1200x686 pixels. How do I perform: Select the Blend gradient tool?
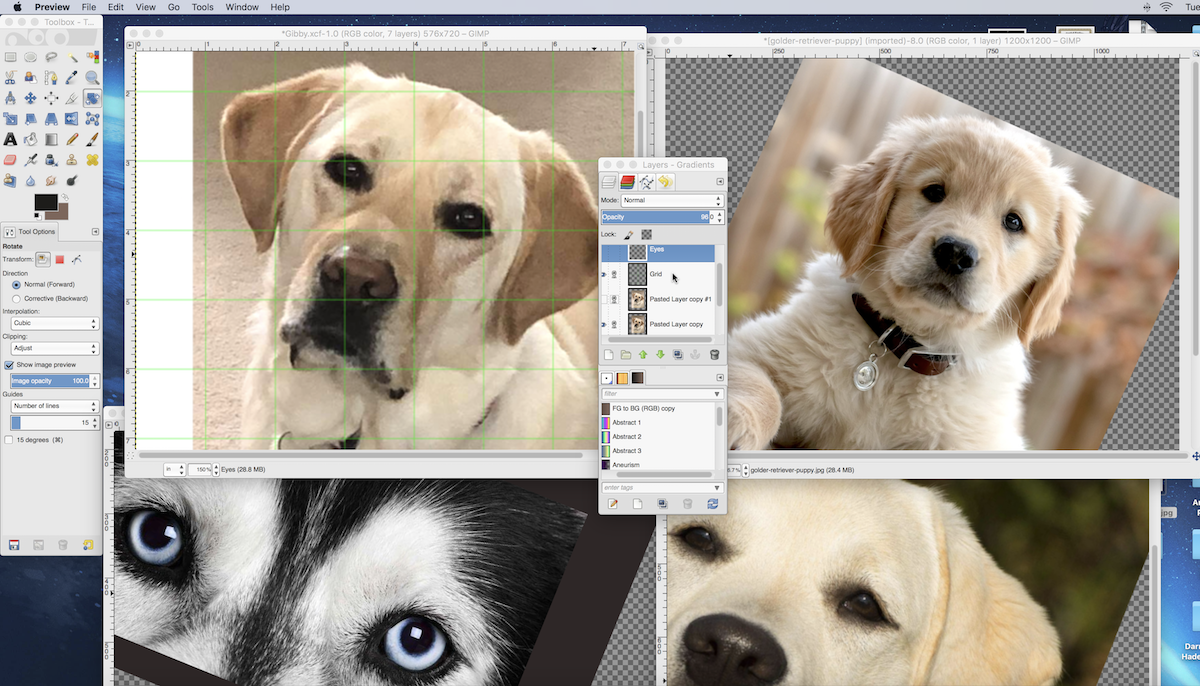51,140
